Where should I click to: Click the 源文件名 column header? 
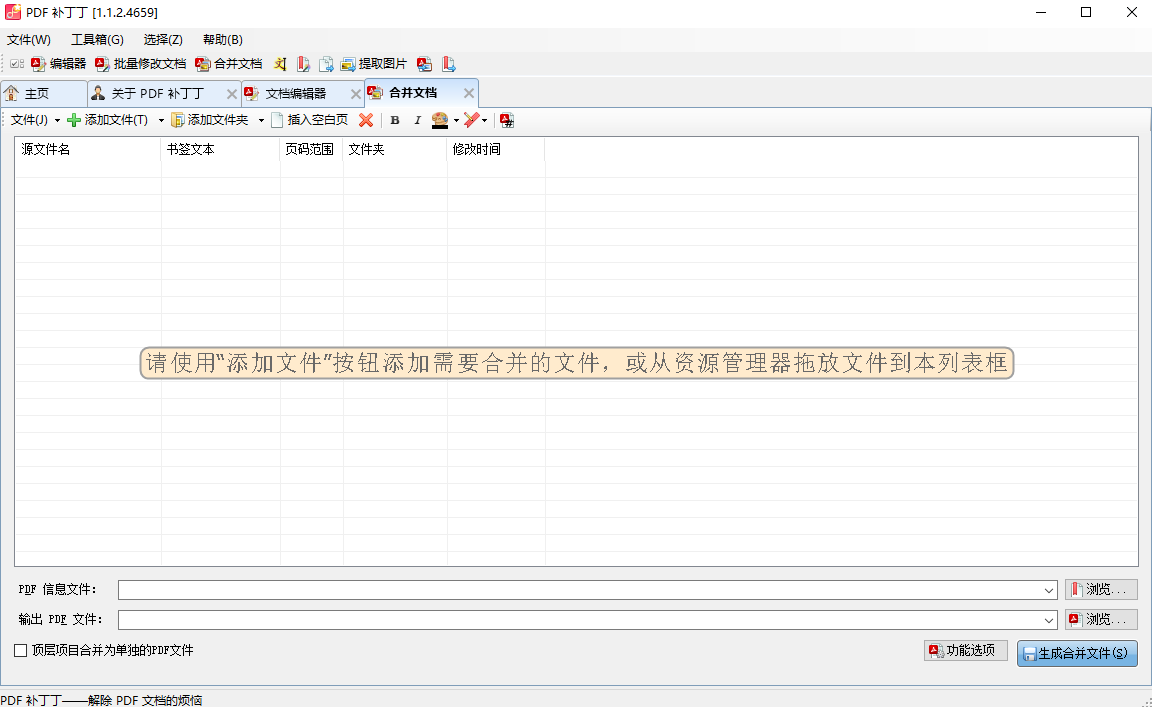tap(88, 149)
